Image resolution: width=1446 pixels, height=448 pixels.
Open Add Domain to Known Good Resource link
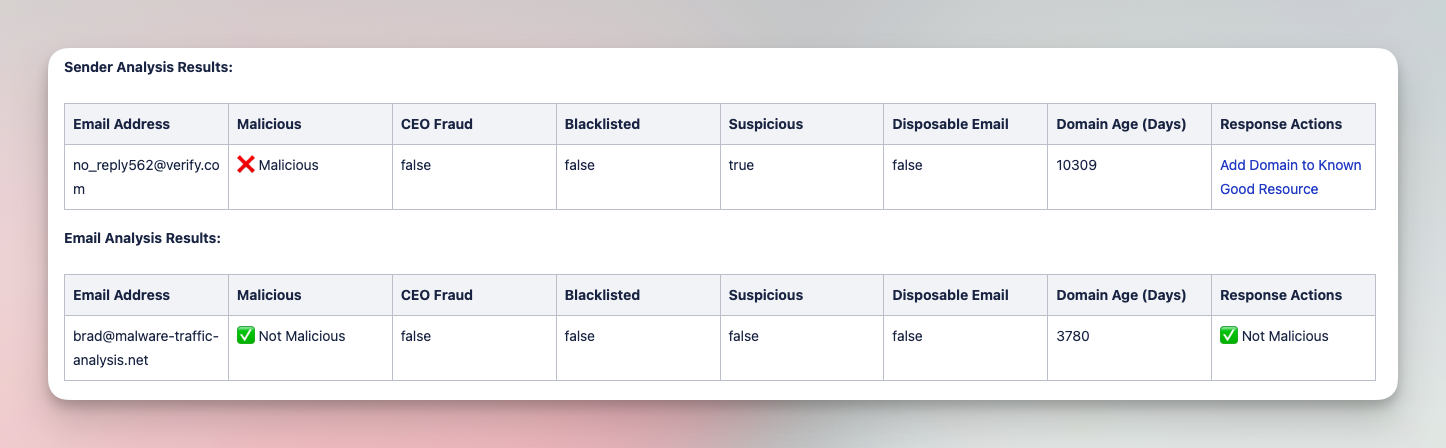click(x=1291, y=177)
